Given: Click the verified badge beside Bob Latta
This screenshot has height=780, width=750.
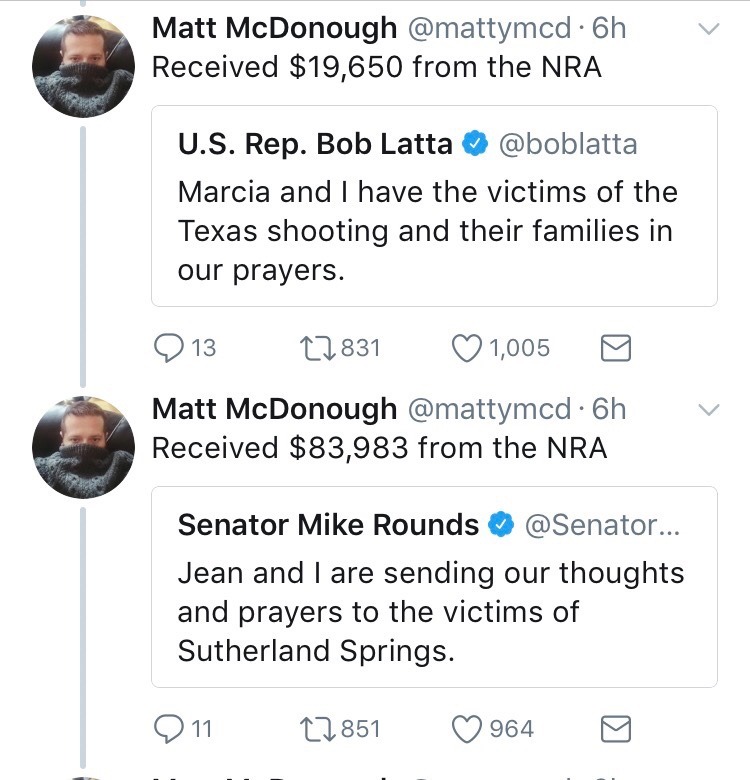Looking at the screenshot, I should click(x=474, y=145).
